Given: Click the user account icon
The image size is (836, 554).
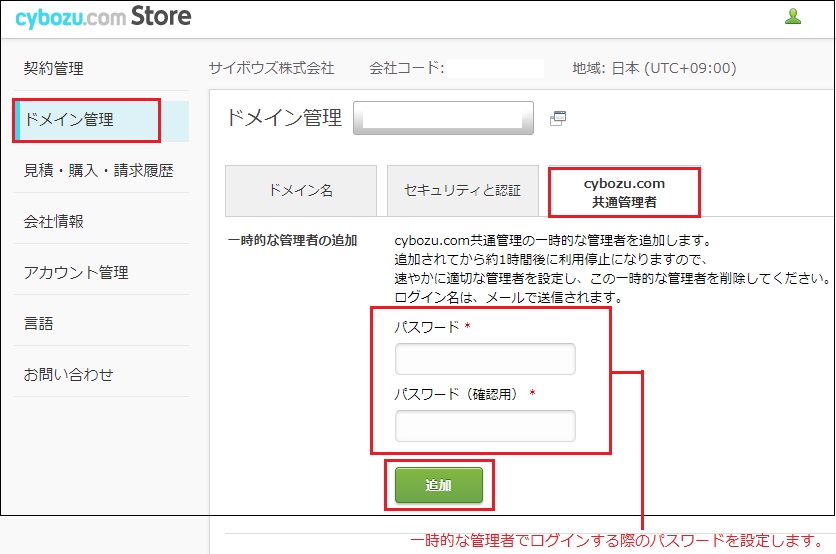Looking at the screenshot, I should coord(794,16).
